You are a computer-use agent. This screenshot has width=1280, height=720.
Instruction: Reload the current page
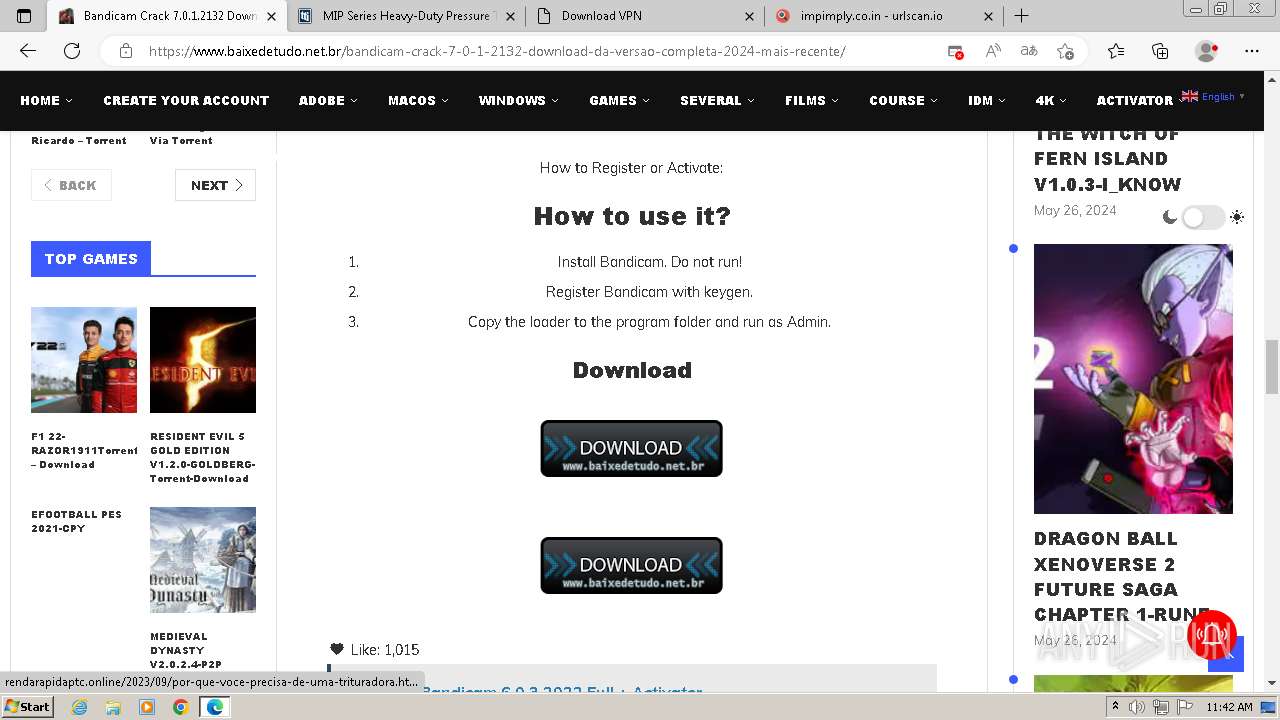(x=72, y=51)
